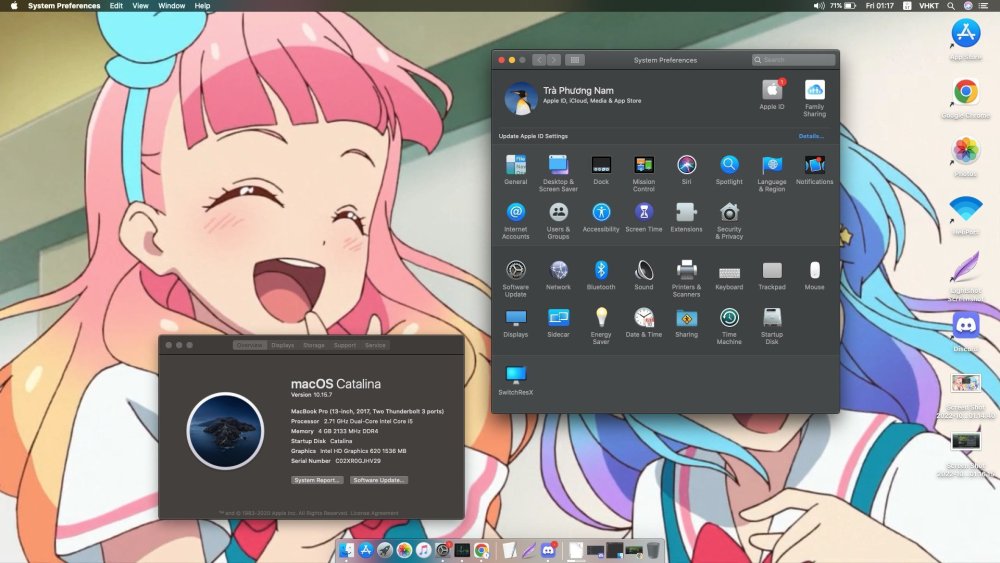The image size is (1000, 563).
Task: Click the Show All grid button
Action: [x=575, y=60]
